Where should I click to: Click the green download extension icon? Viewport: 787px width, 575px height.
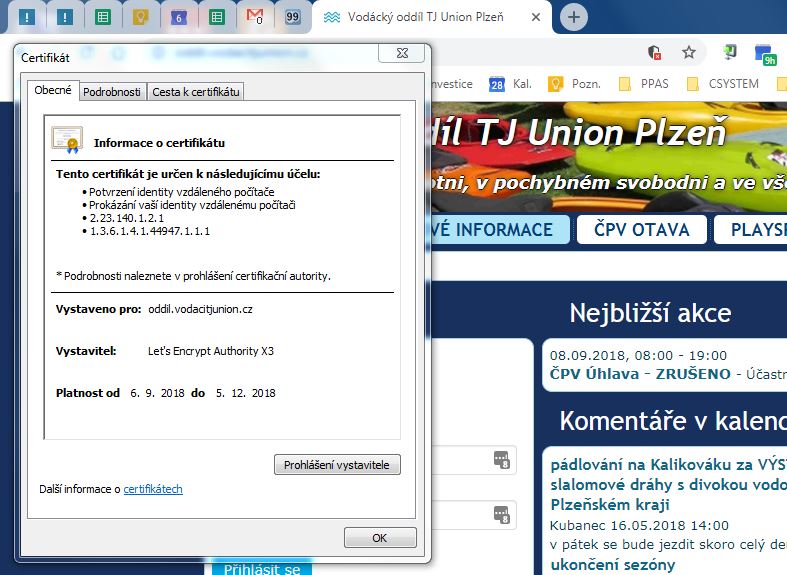coord(731,53)
